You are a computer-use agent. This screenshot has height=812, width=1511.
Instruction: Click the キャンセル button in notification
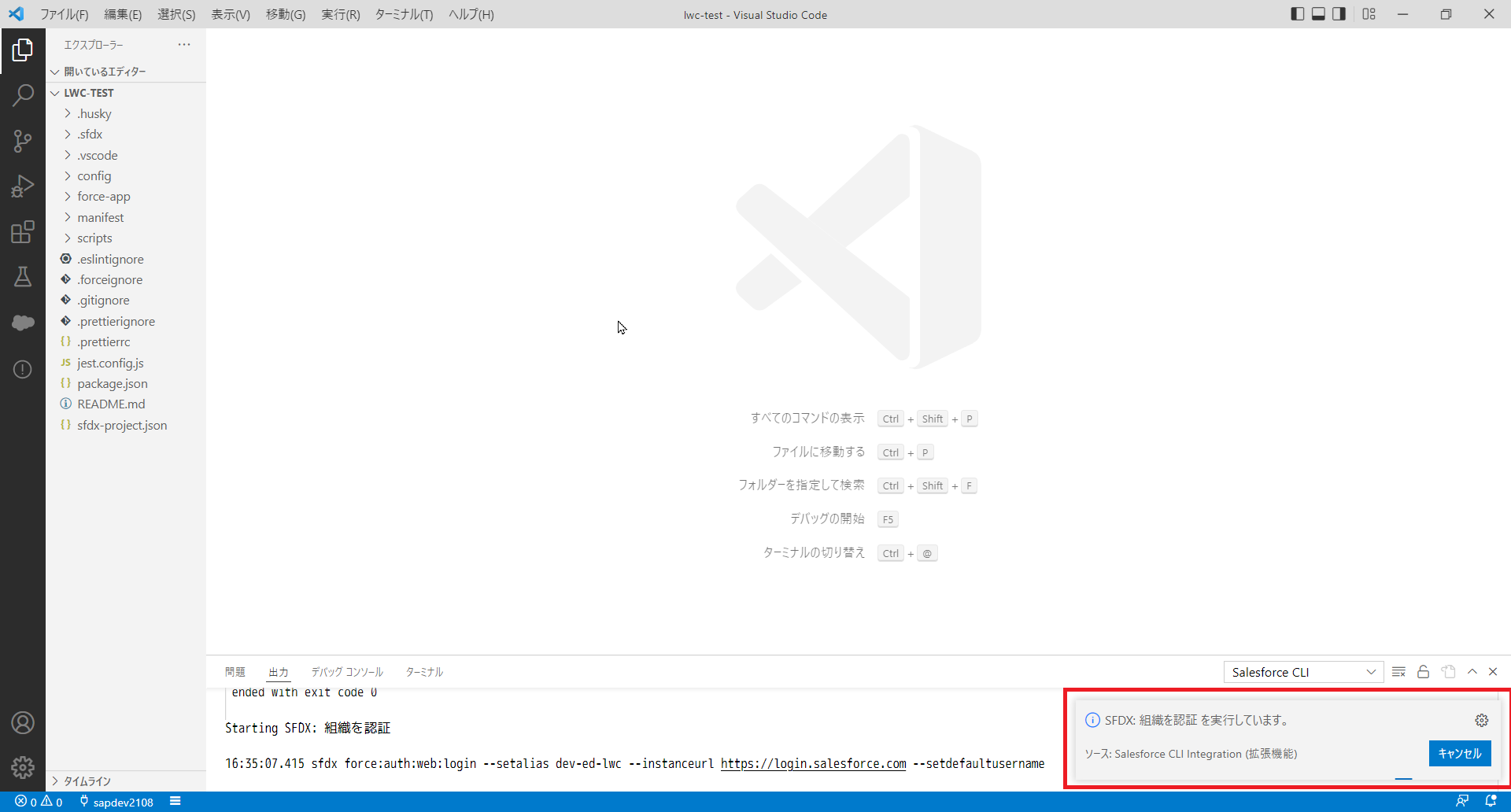click(x=1460, y=754)
